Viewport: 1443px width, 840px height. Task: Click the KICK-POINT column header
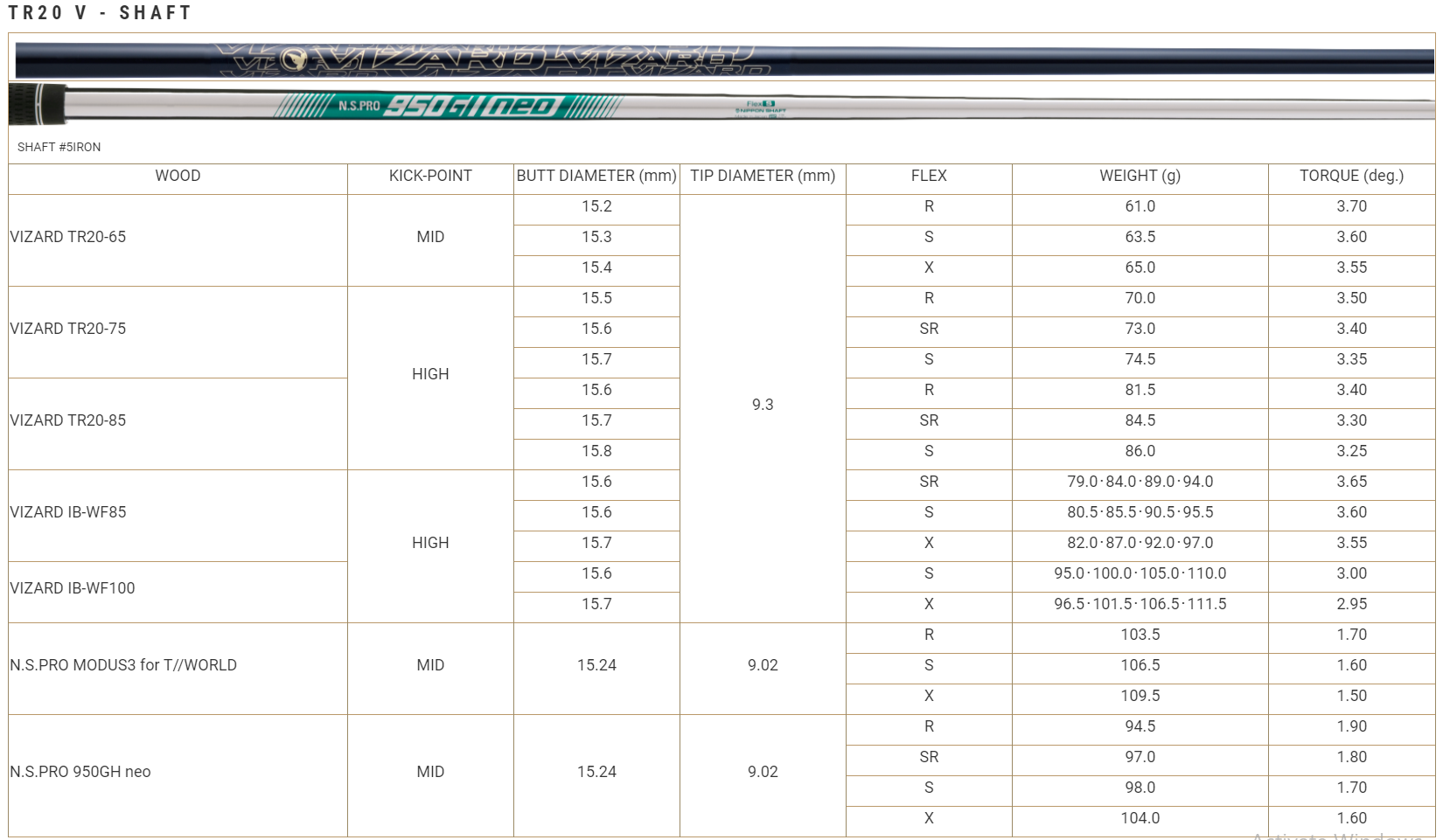(430, 176)
